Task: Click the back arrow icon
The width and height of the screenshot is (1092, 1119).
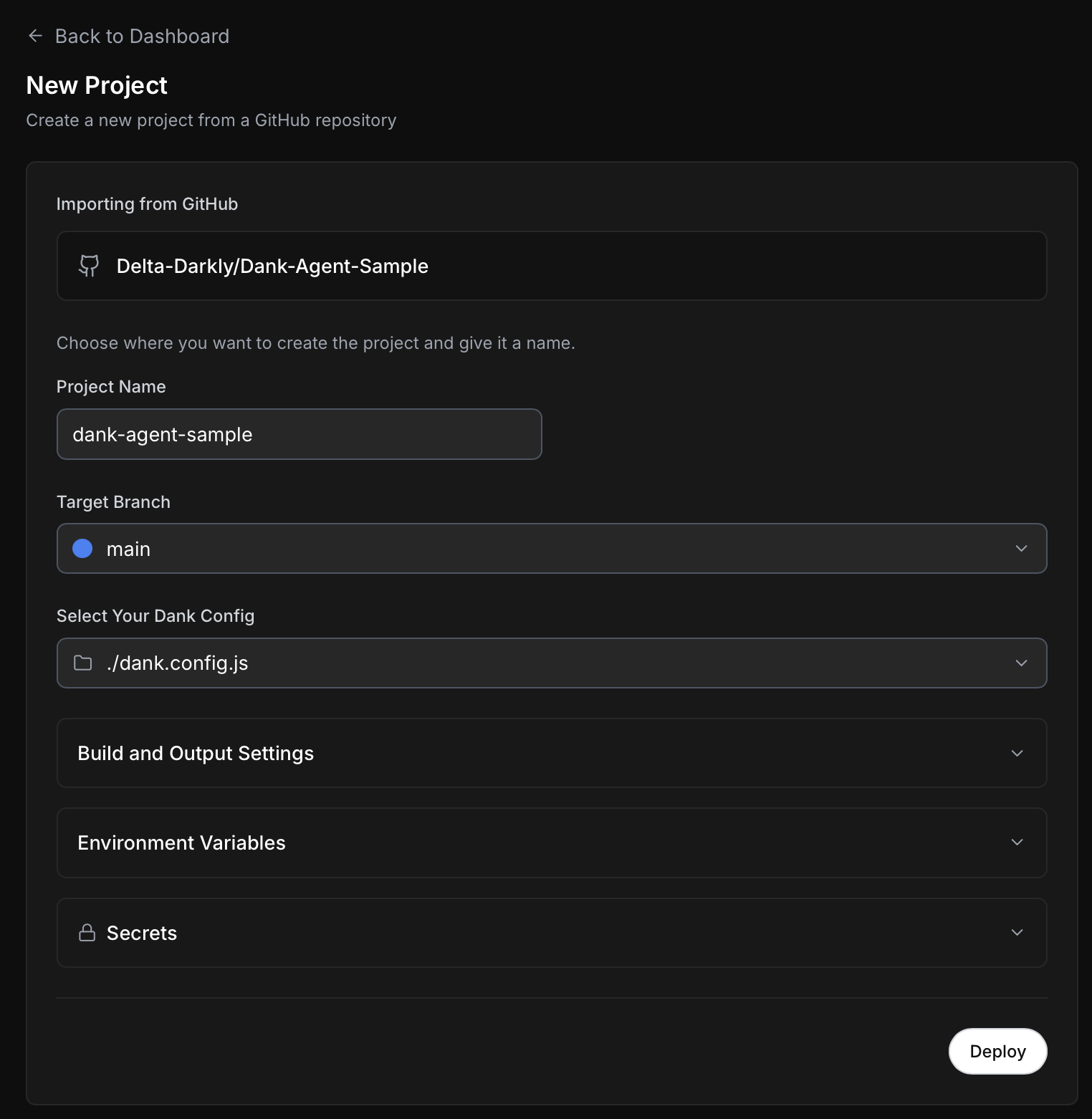Action: (35, 36)
